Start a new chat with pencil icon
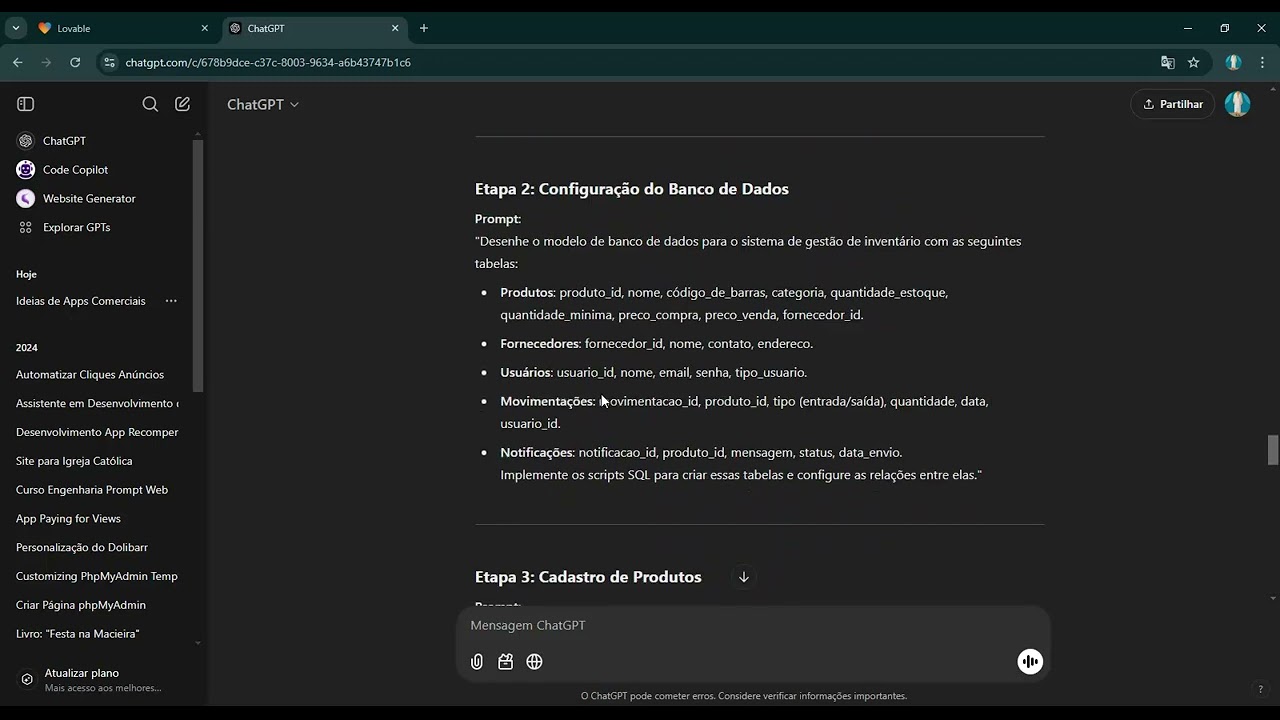Viewport: 1280px width, 720px height. 182,104
